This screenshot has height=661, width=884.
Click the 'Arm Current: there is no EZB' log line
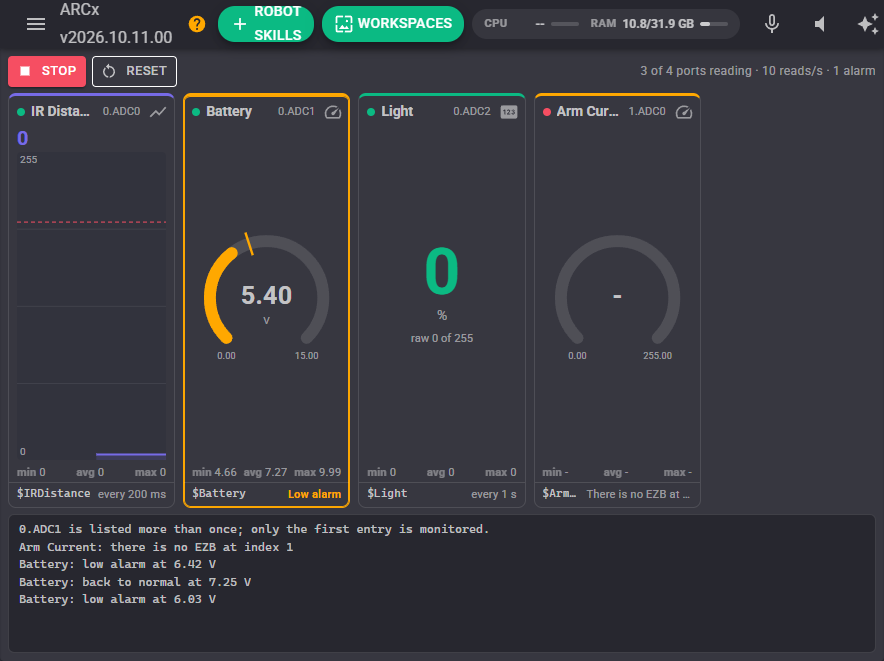point(156,547)
